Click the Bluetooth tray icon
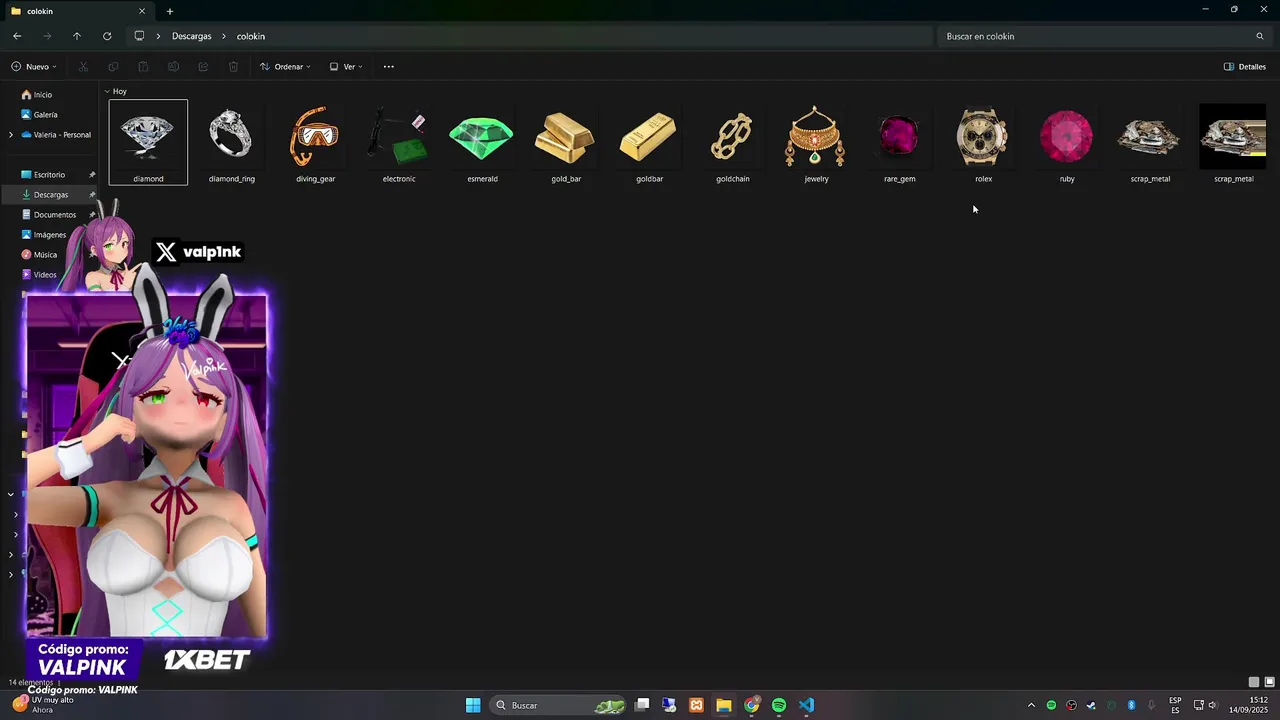 coord(1131,705)
